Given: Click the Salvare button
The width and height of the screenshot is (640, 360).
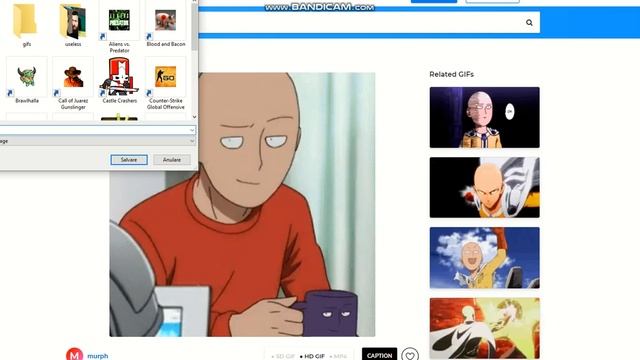Looking at the screenshot, I should (x=129, y=160).
